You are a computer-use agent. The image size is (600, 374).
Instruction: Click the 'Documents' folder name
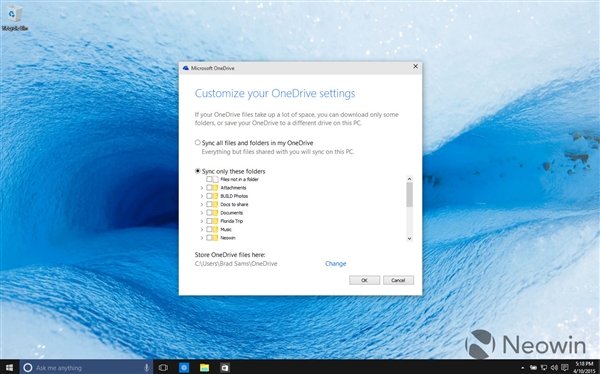(x=232, y=213)
